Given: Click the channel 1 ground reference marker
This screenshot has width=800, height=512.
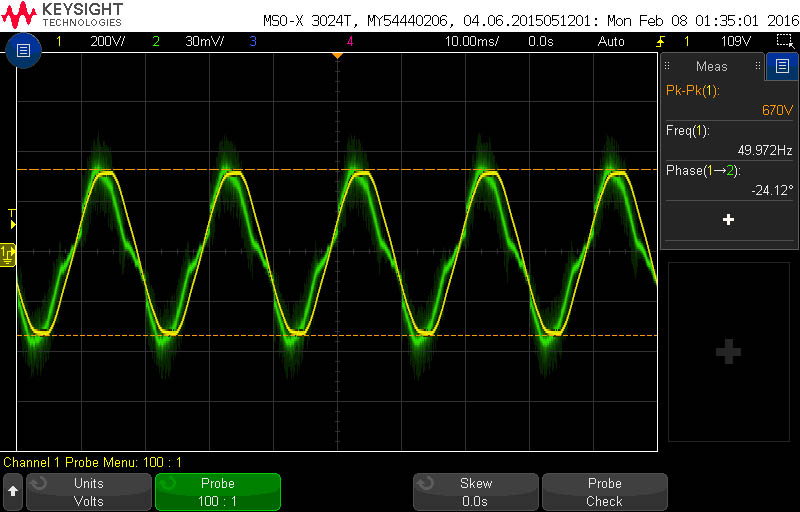Looking at the screenshot, I should pos(8,255).
